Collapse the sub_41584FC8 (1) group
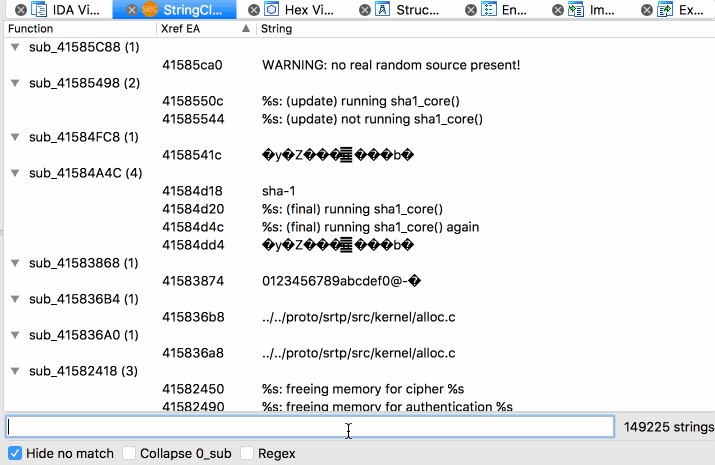This screenshot has height=465, width=715. (15, 137)
